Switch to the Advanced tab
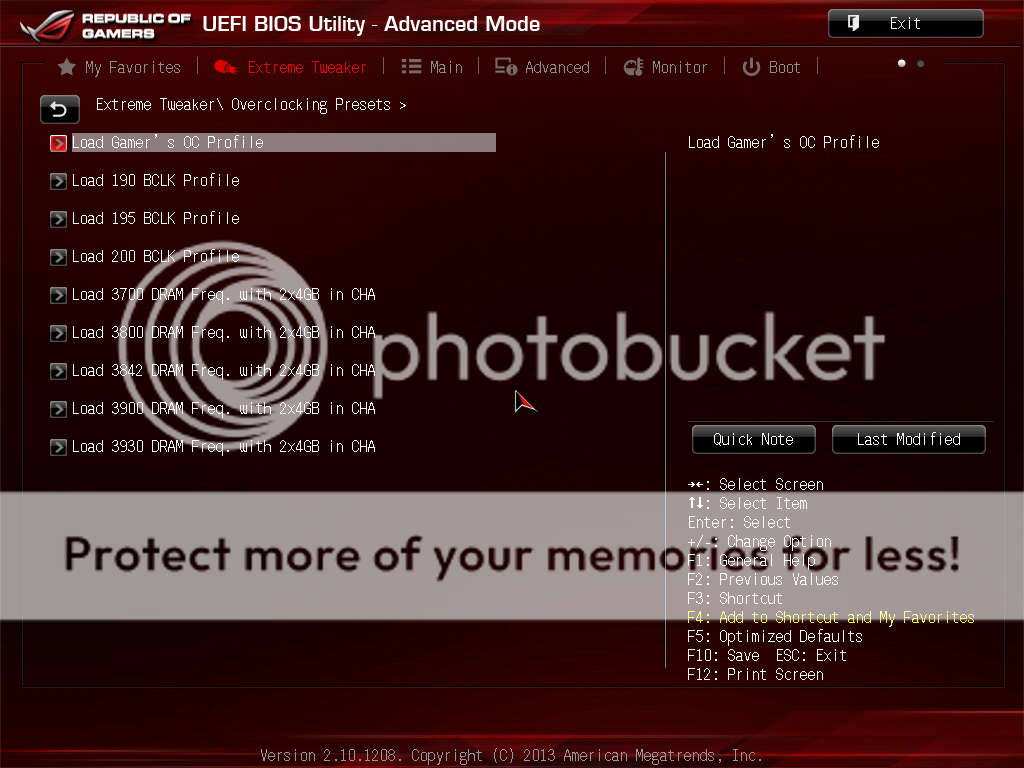Screen dimensions: 1024x768 [543, 67]
